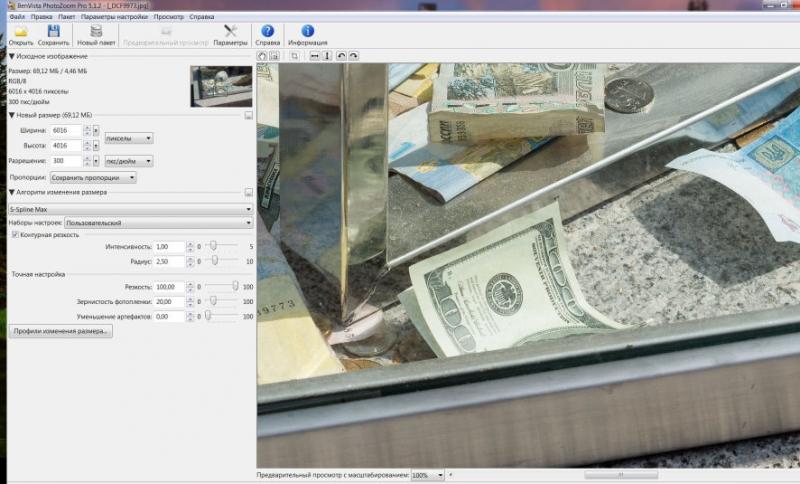
Task: Click the Высота input field
Action: [66, 146]
